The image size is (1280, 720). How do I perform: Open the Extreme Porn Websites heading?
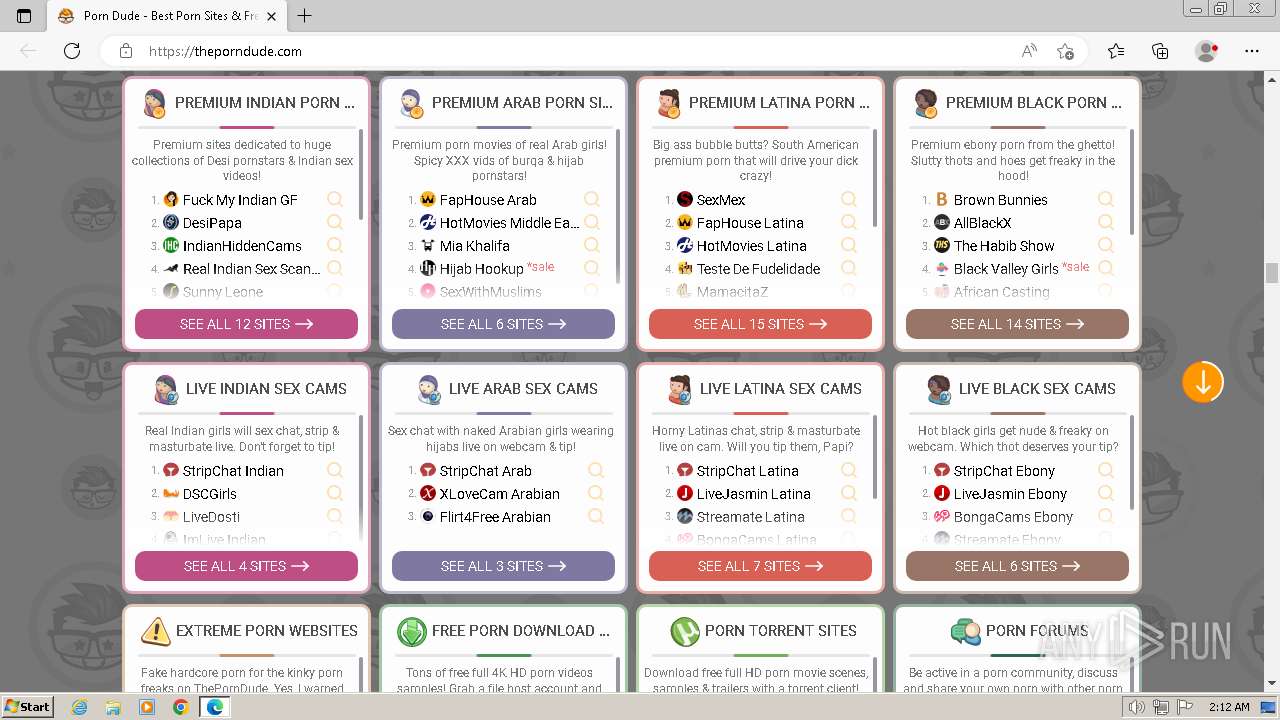pos(267,631)
